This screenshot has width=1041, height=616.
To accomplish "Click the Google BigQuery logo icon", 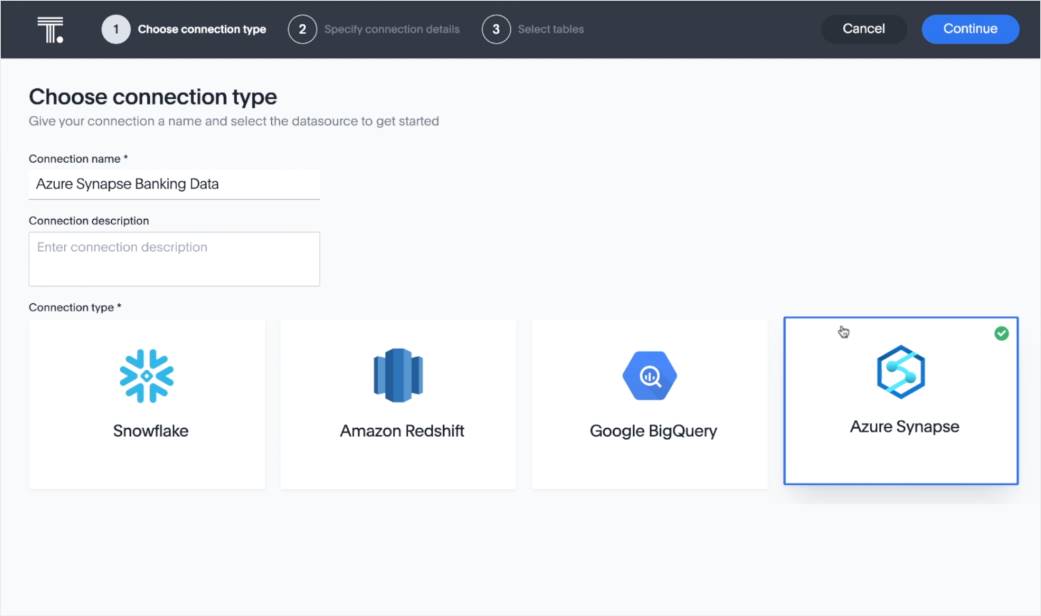I will coord(650,376).
